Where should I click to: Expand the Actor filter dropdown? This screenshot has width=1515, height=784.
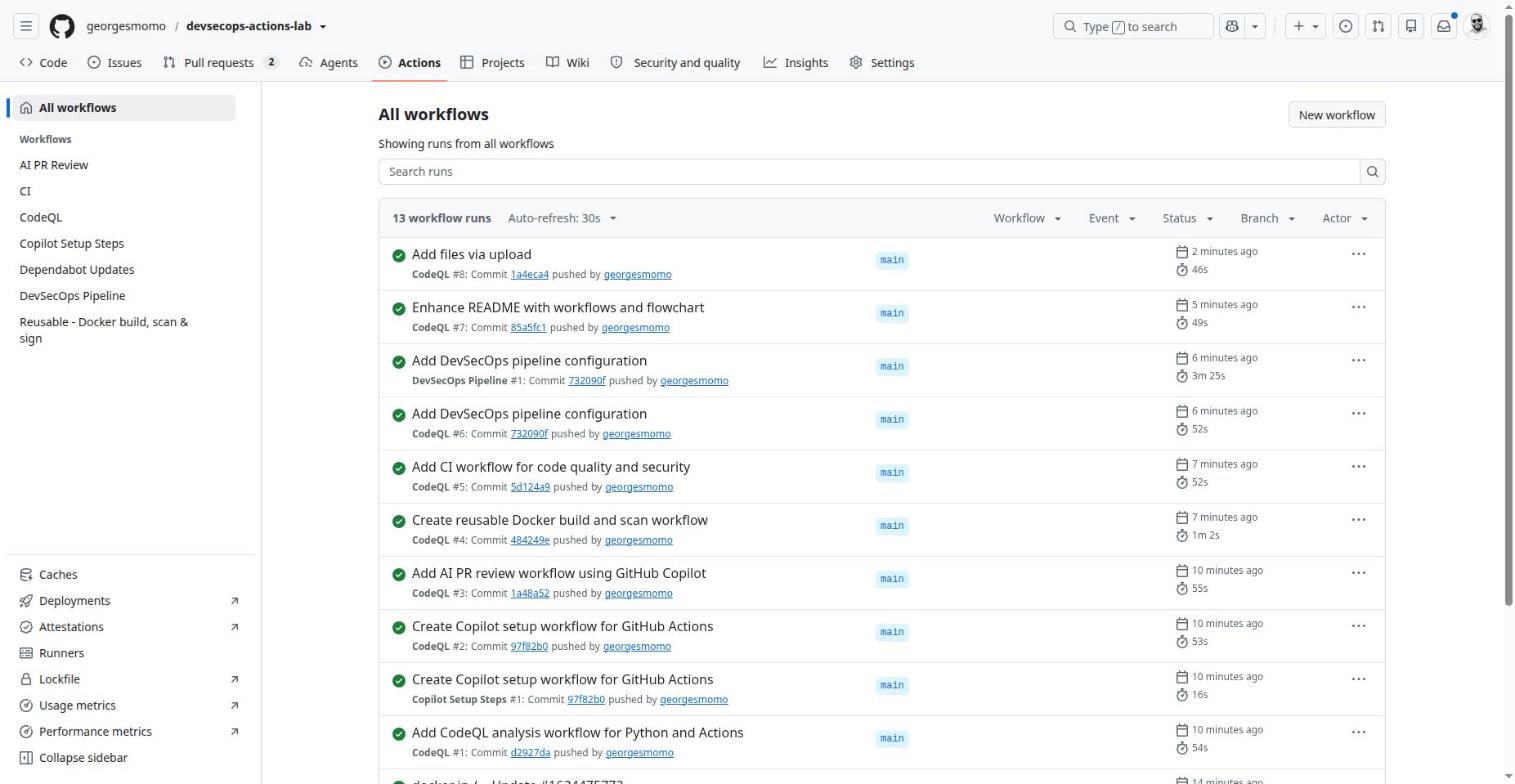coord(1345,218)
